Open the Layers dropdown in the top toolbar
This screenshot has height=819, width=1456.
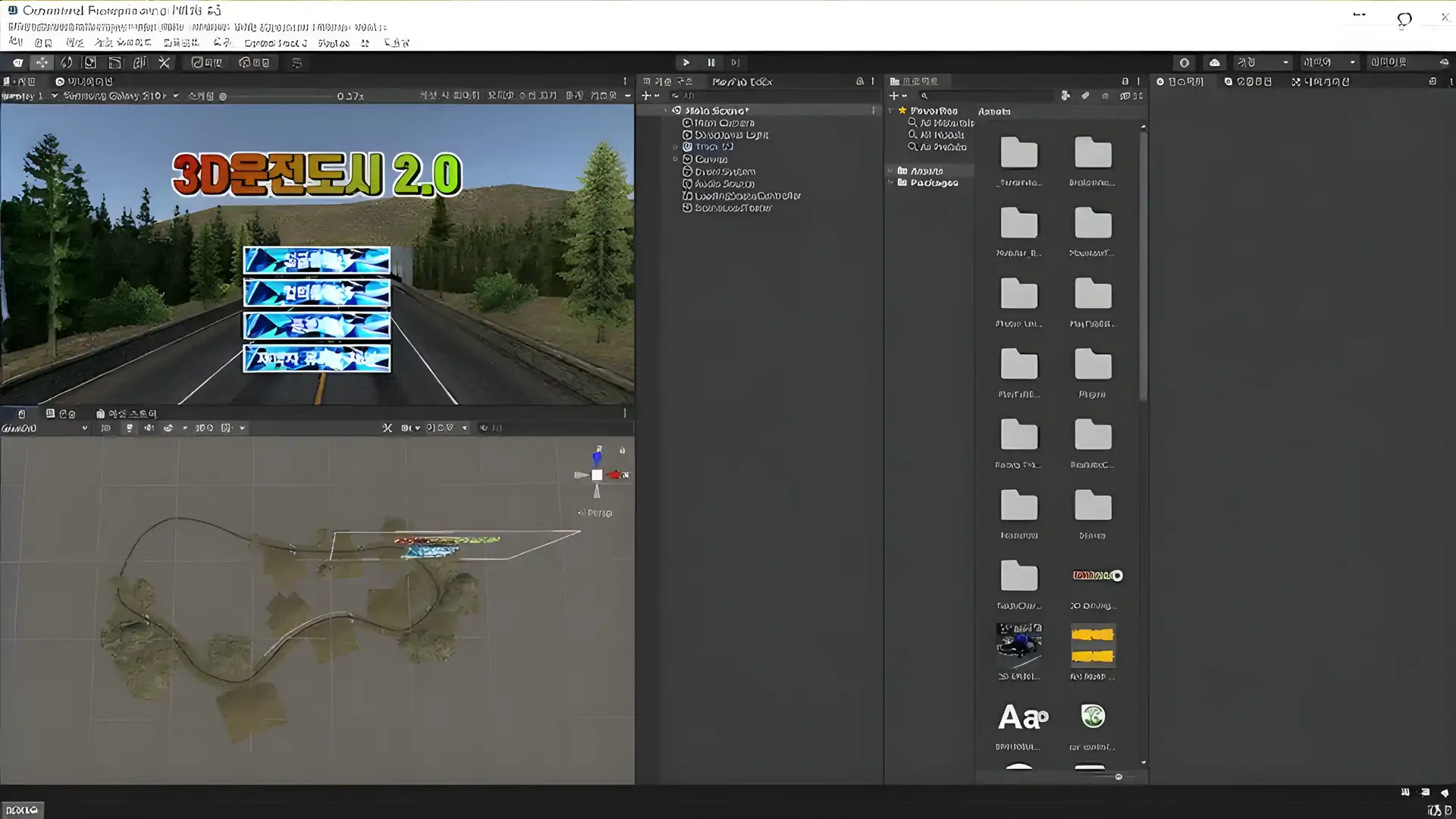(1329, 62)
